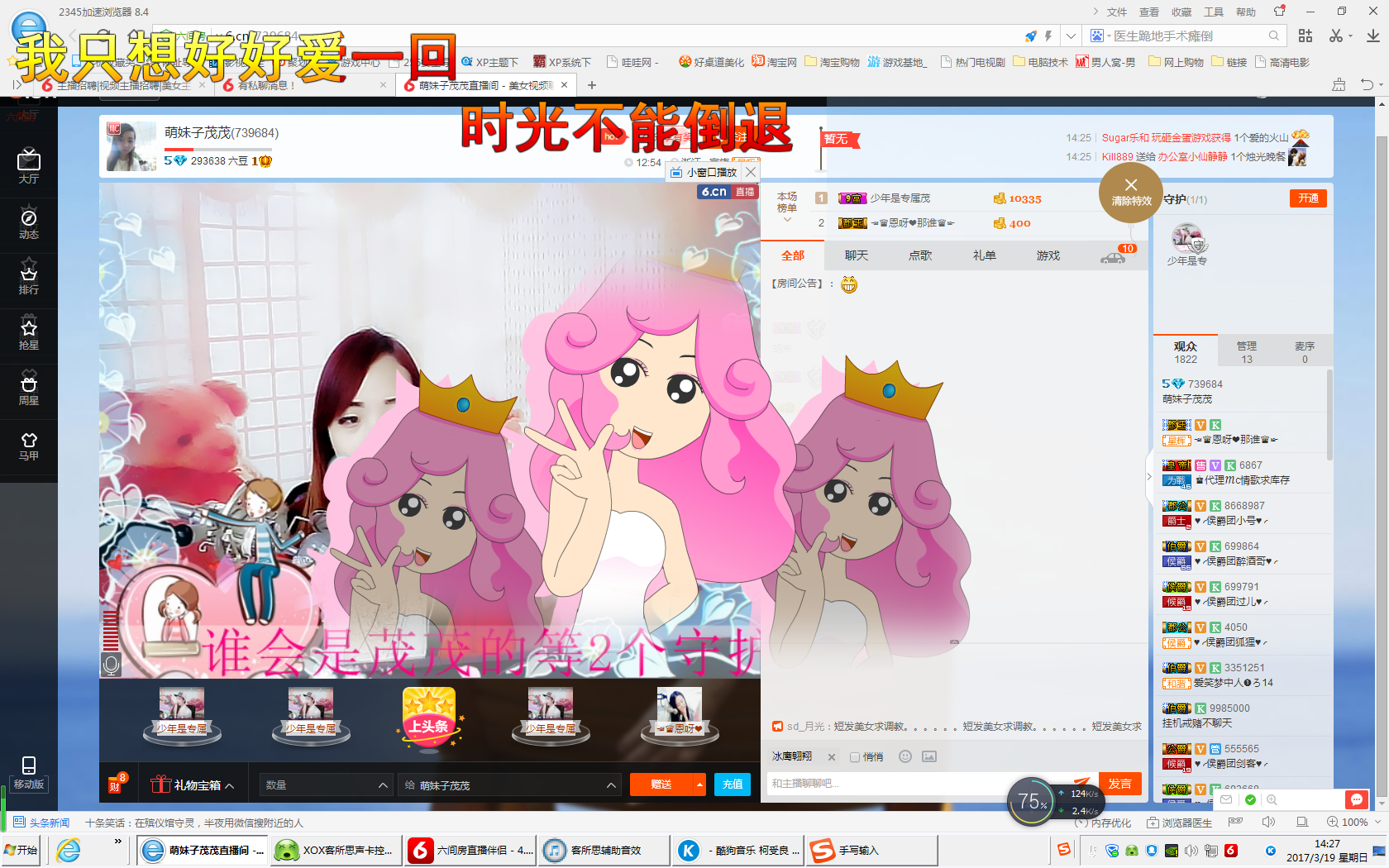Screen dimensions: 1389x868
Task: Open the 文件 browser menu
Action: [x=1117, y=12]
